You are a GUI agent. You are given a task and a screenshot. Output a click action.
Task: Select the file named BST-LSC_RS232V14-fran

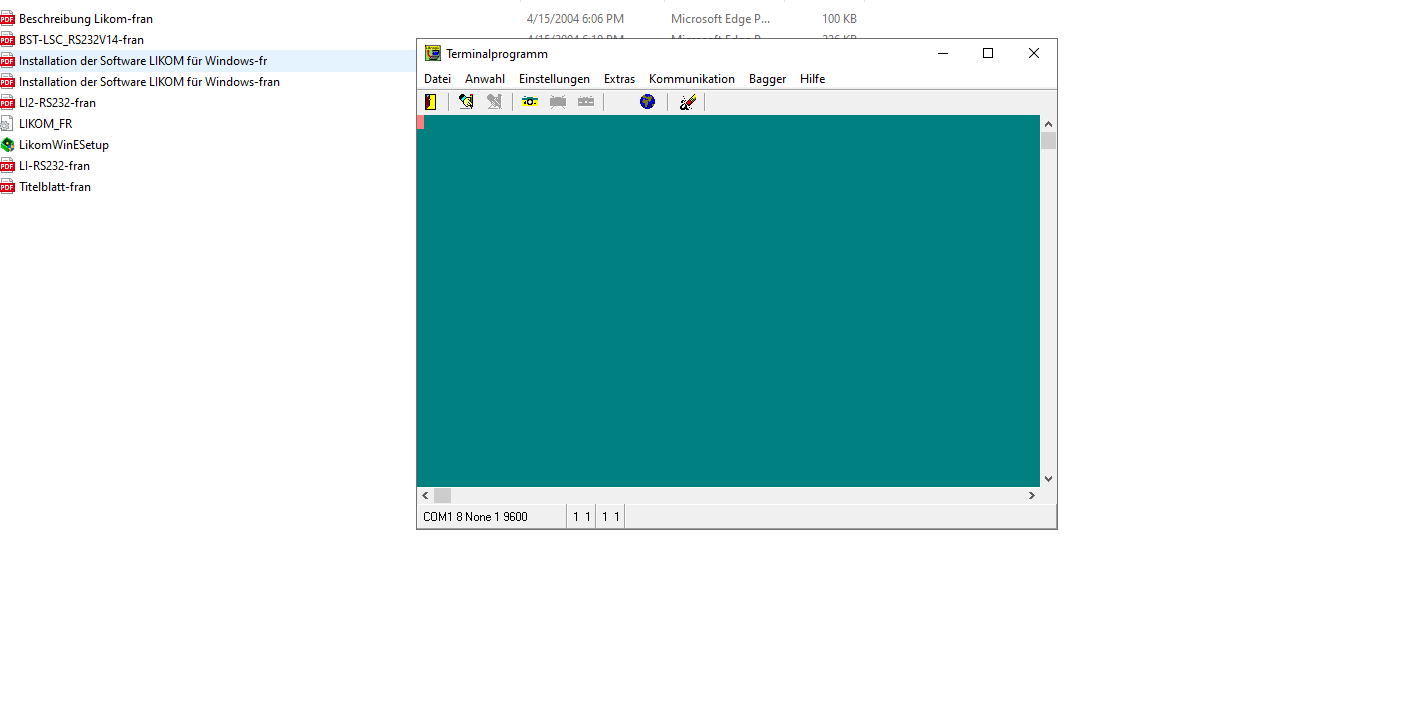point(81,40)
